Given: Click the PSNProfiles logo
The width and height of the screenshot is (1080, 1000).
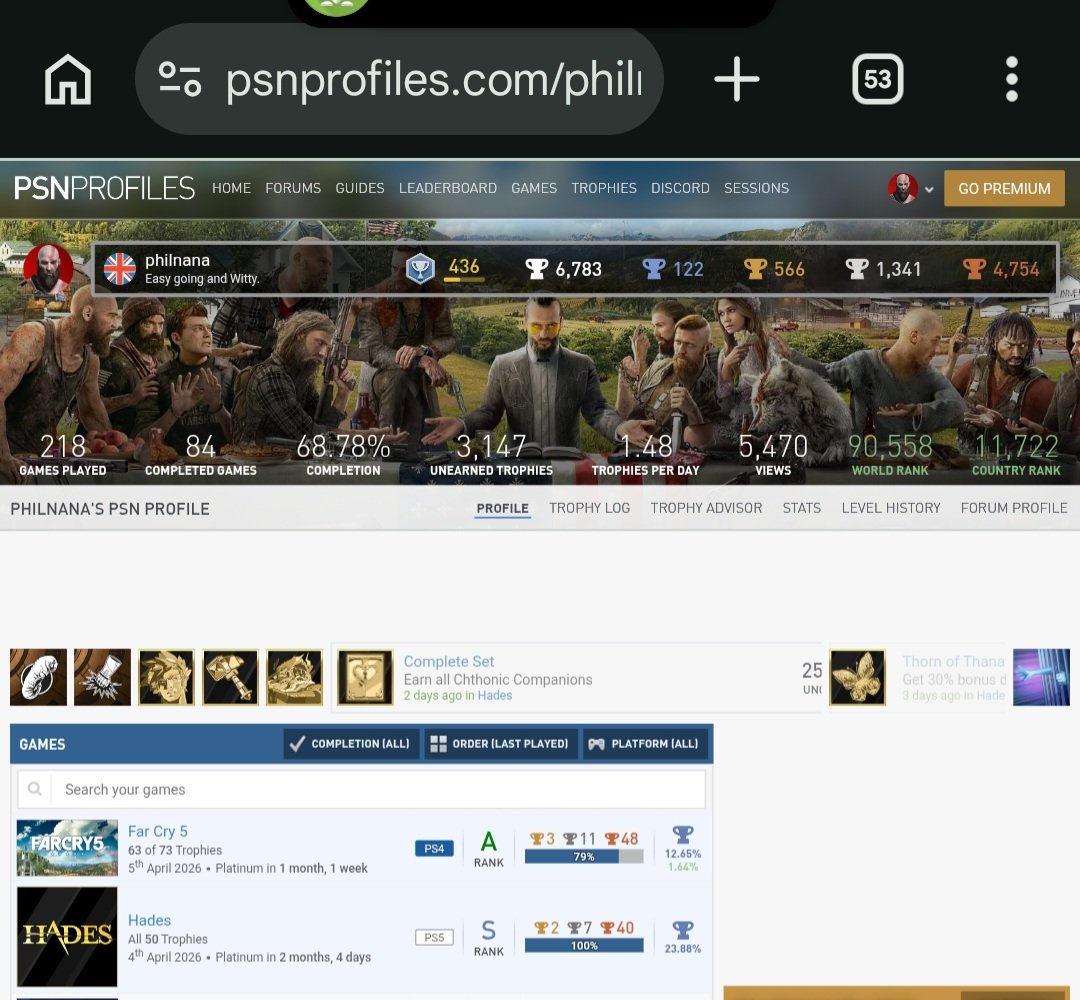Looking at the screenshot, I should [x=104, y=188].
